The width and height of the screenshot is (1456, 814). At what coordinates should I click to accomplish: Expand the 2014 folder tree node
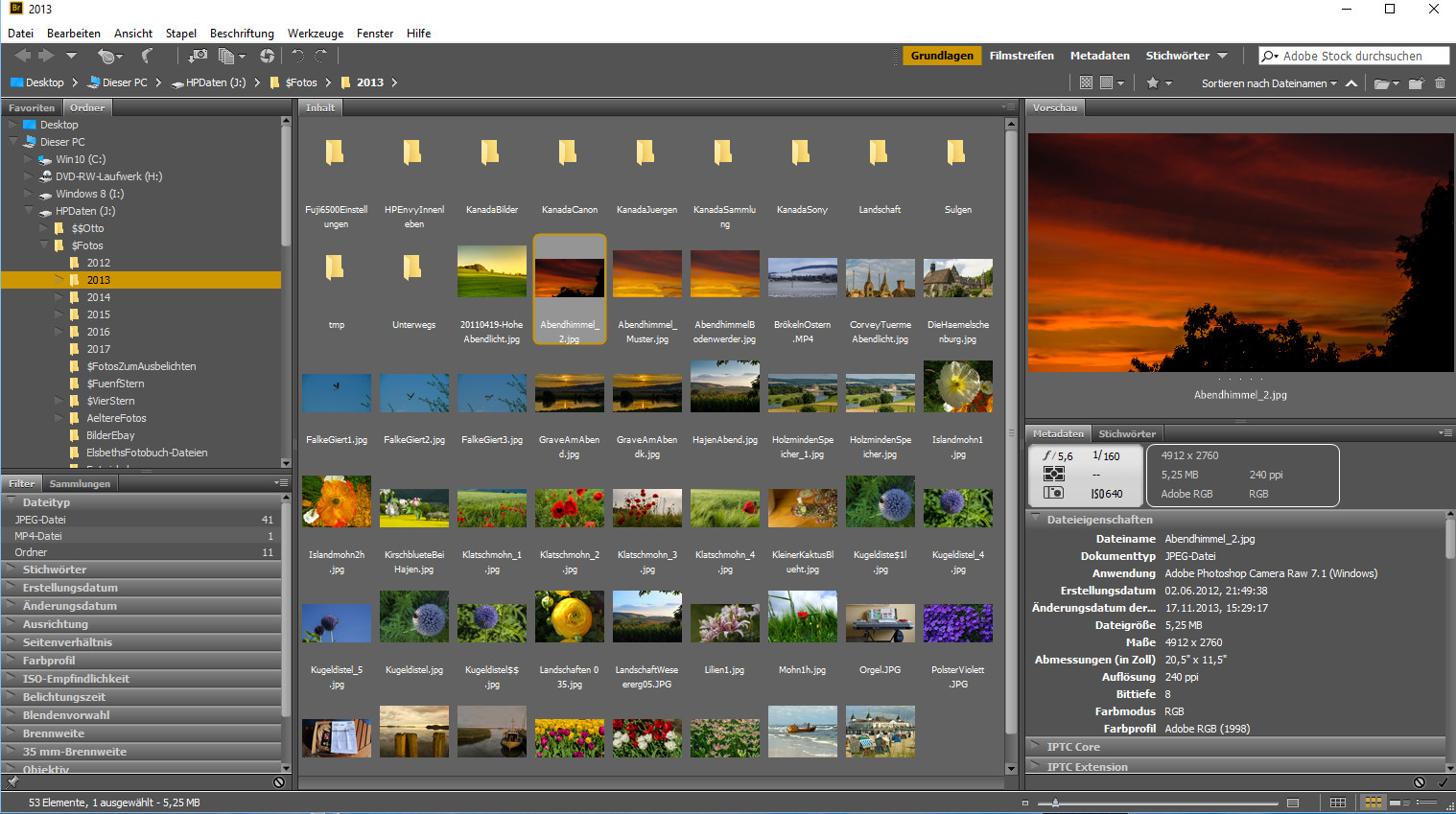59,297
